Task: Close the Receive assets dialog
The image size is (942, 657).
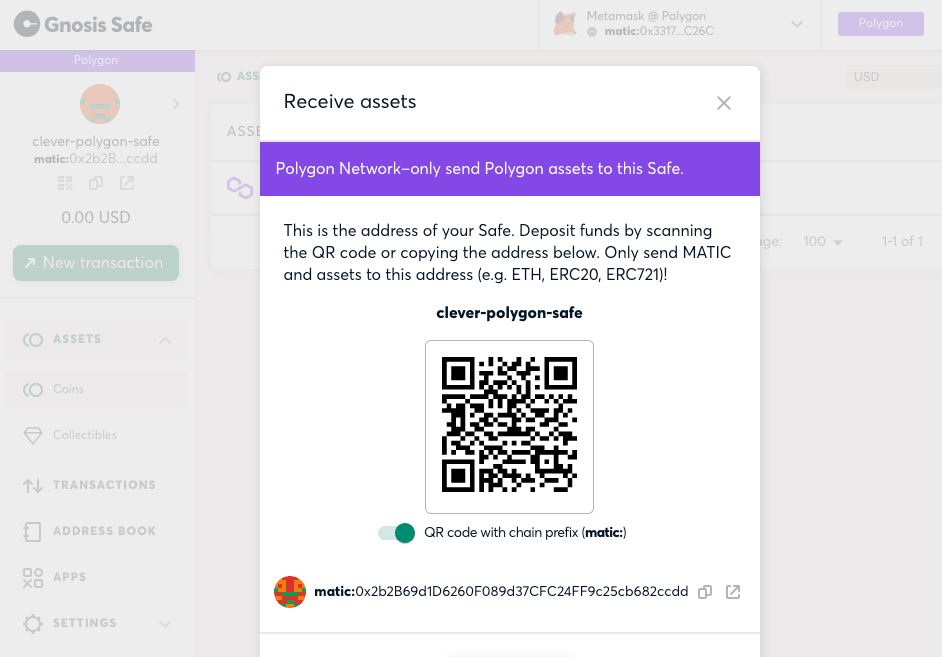Action: 724,103
